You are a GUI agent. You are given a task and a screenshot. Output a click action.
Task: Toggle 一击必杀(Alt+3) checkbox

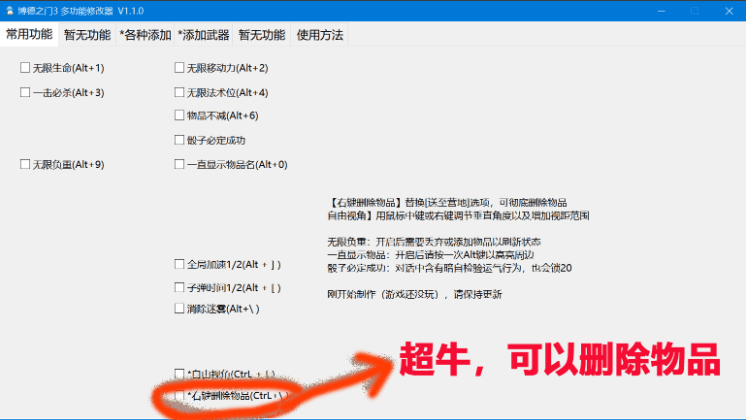click(25, 92)
